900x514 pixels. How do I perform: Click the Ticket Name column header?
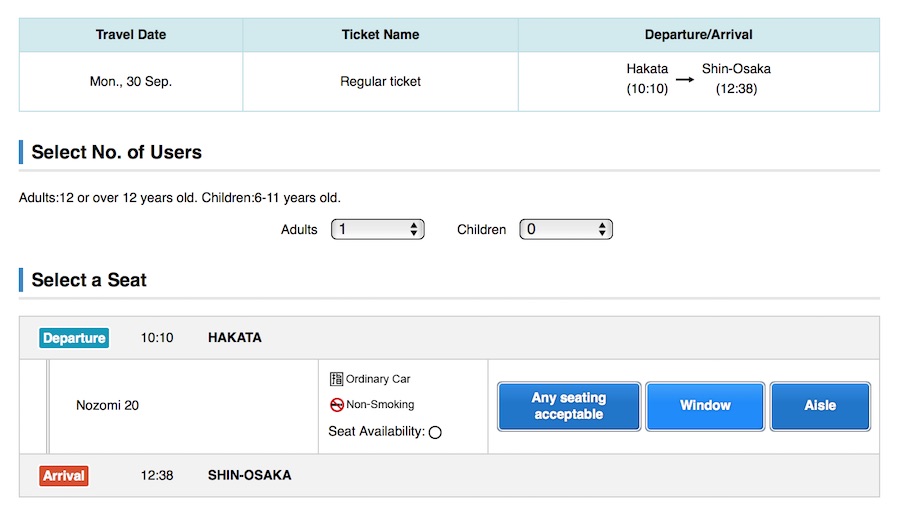(x=380, y=35)
